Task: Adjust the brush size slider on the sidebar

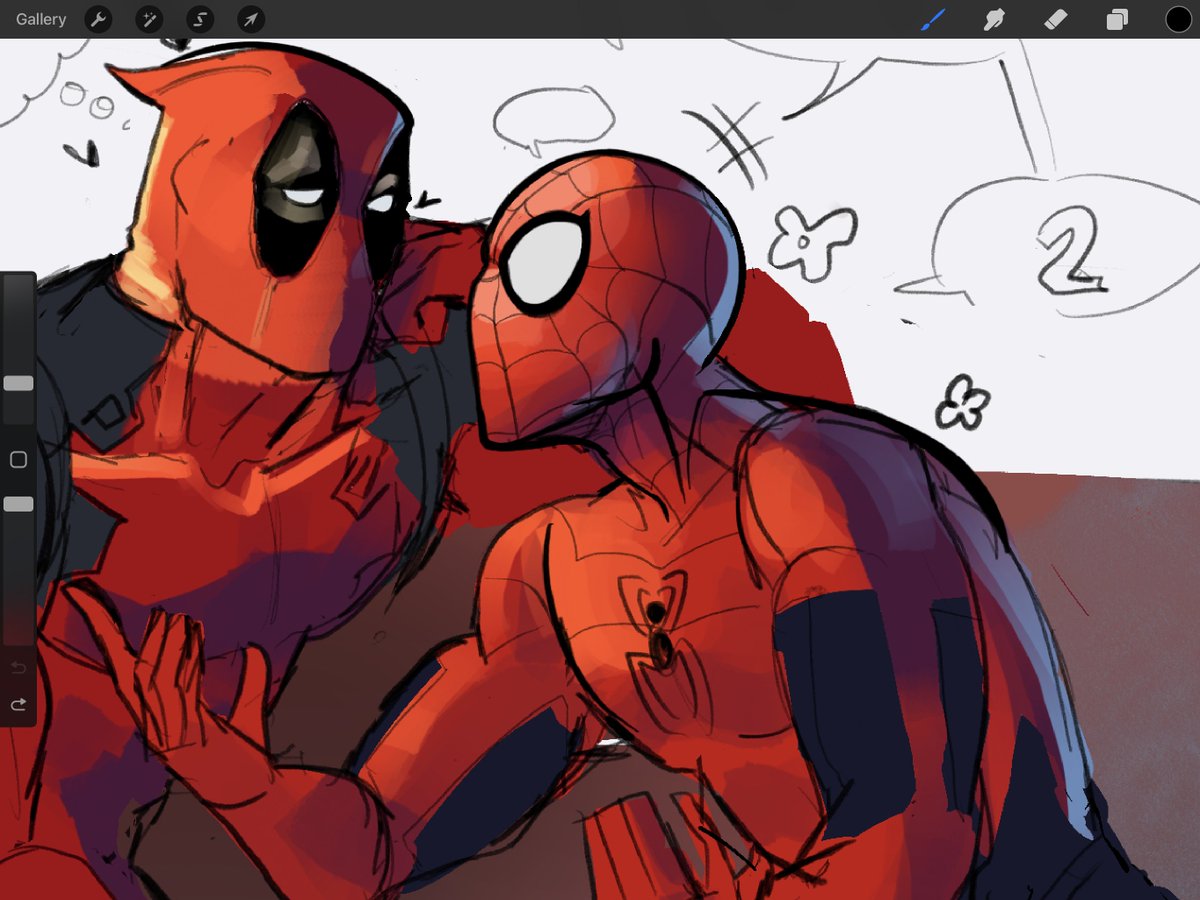Action: click(x=17, y=383)
